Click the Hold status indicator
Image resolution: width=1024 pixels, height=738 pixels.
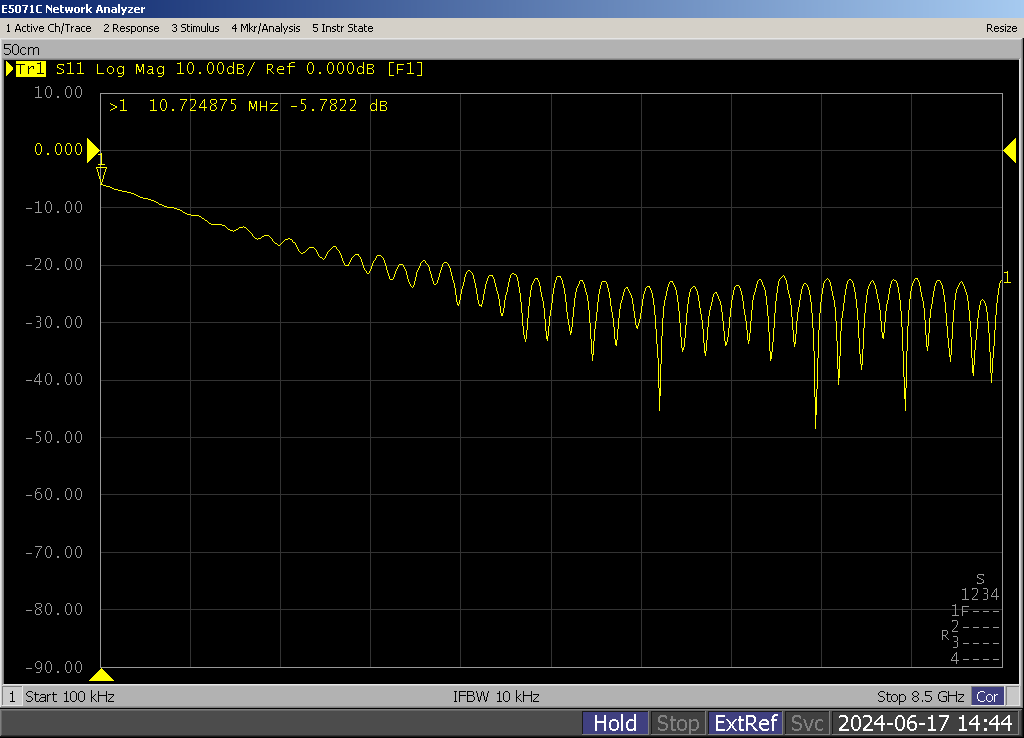[x=614, y=723]
